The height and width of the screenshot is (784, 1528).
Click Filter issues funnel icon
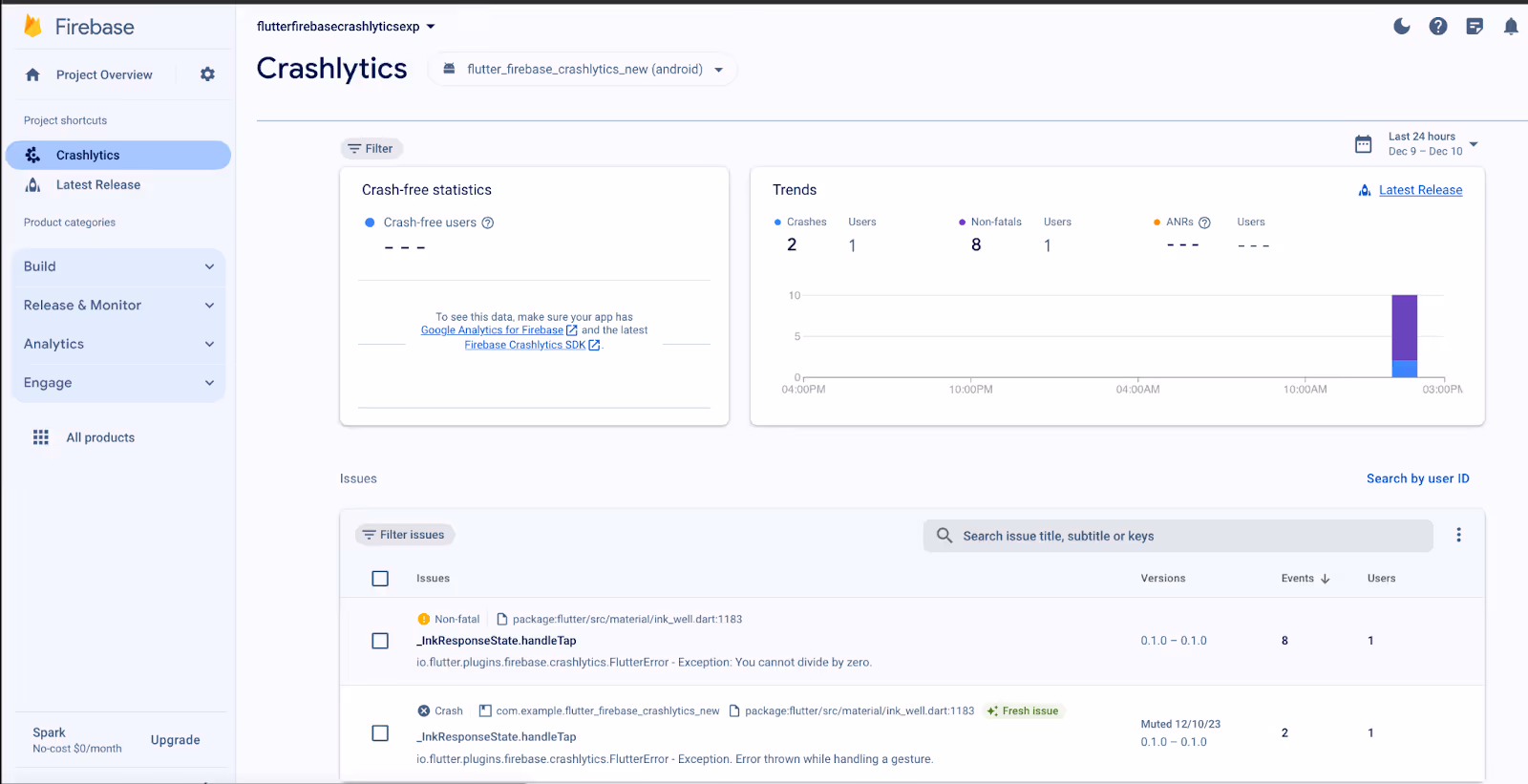tap(369, 535)
